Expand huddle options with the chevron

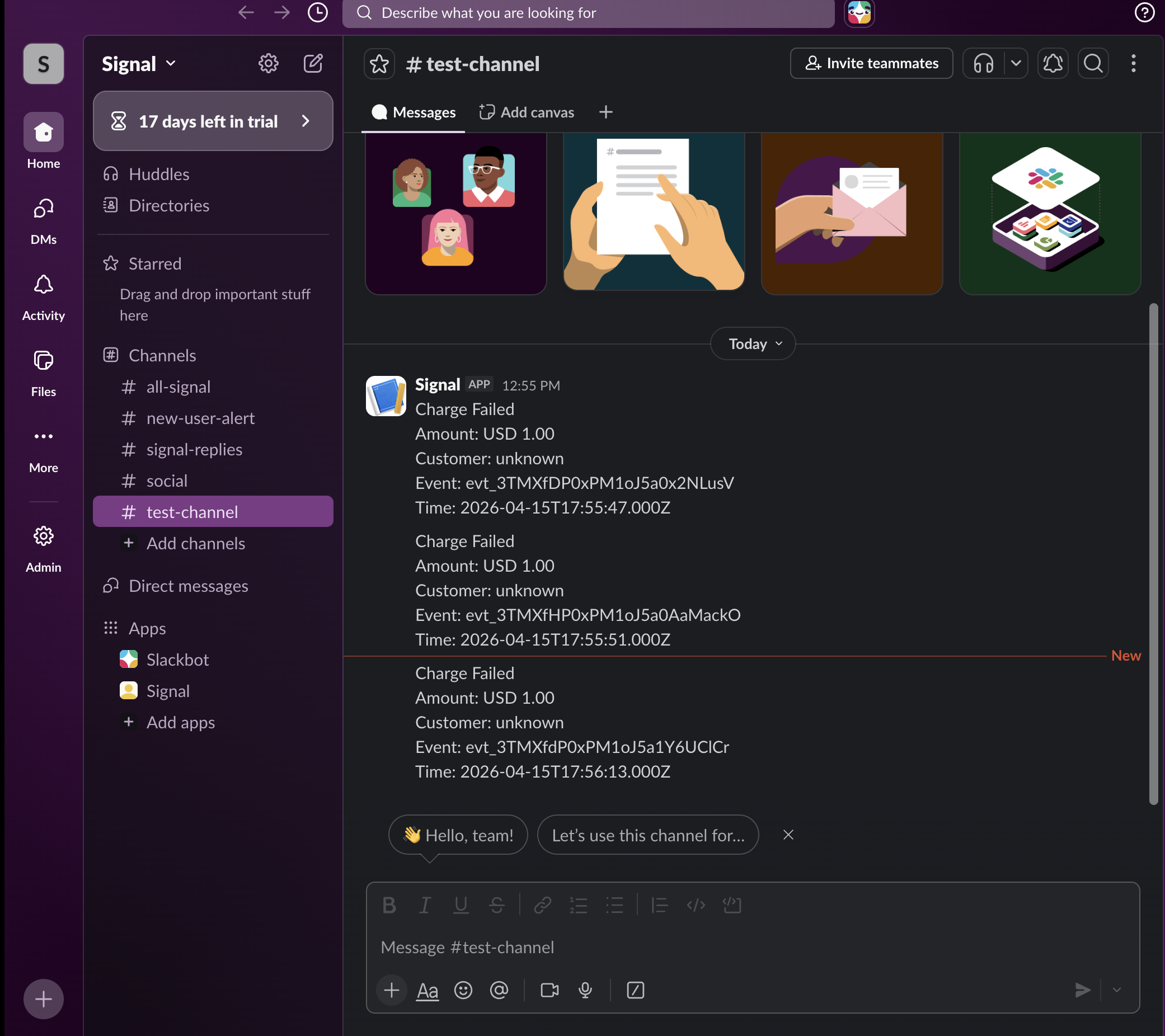1016,63
